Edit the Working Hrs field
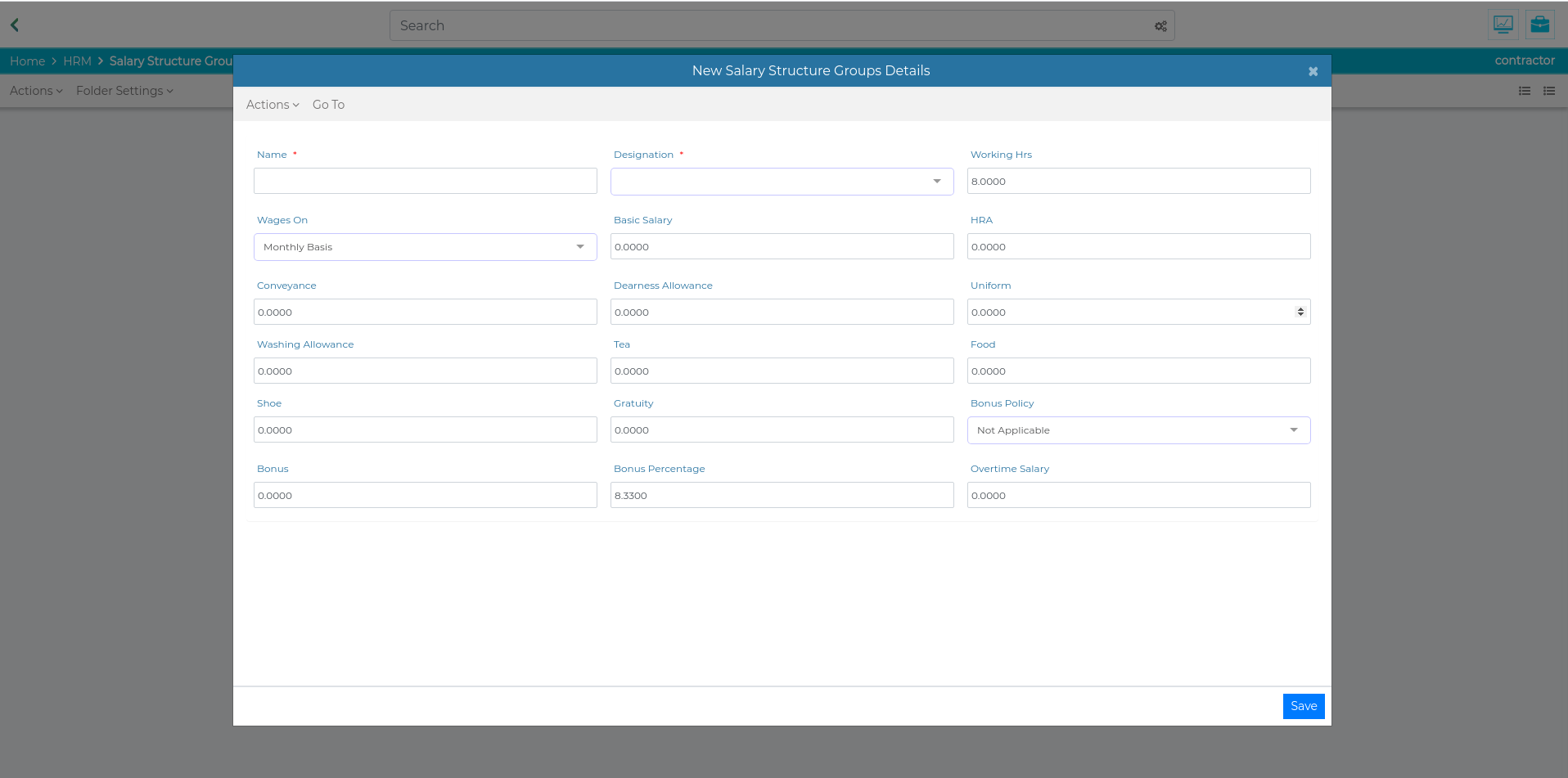 [x=1139, y=181]
